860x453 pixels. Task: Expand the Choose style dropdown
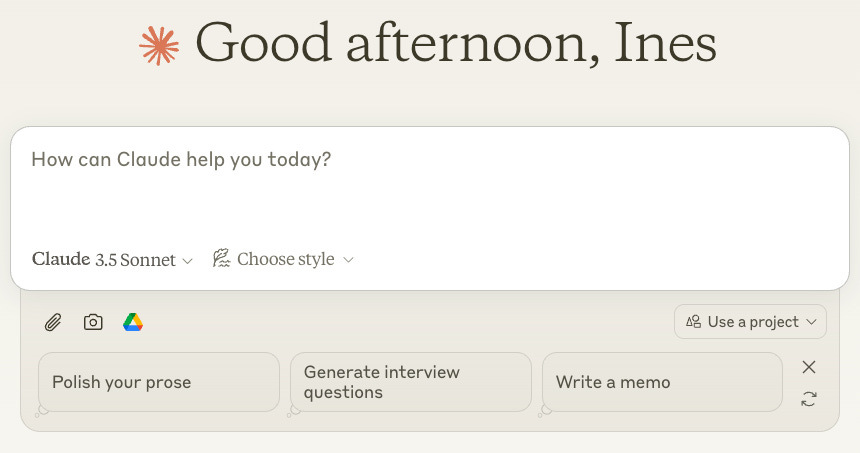tap(284, 259)
